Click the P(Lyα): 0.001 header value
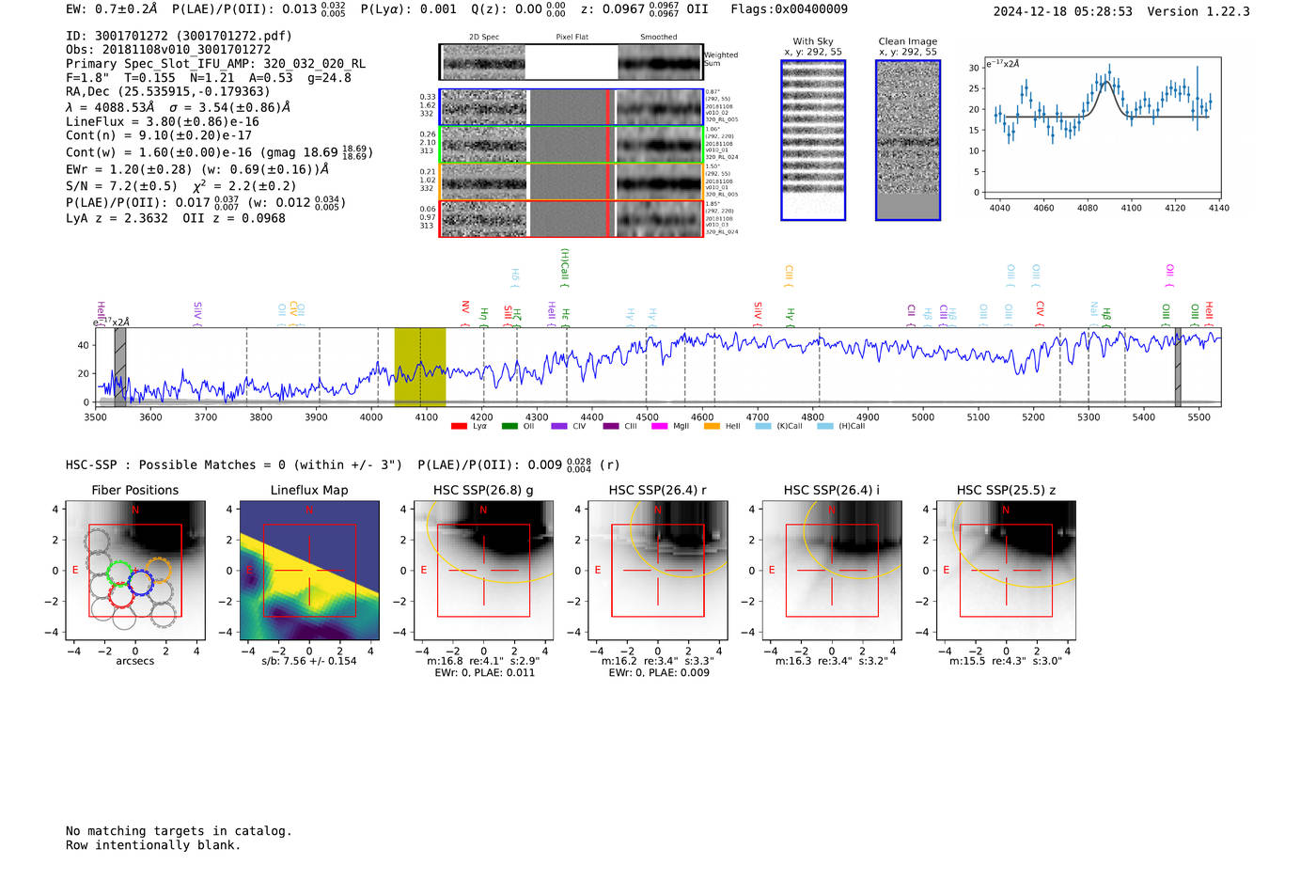Screen dimensions: 1316x896 tap(409, 8)
